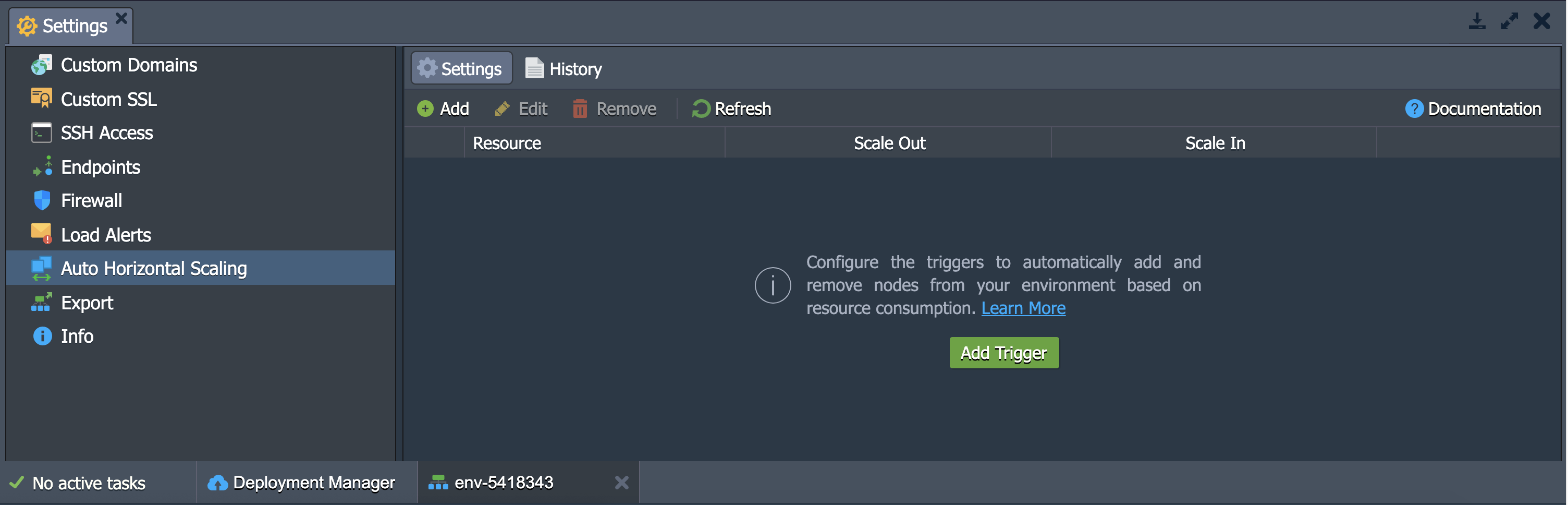Click the env-5418343 environment icon

pyautogui.click(x=438, y=483)
